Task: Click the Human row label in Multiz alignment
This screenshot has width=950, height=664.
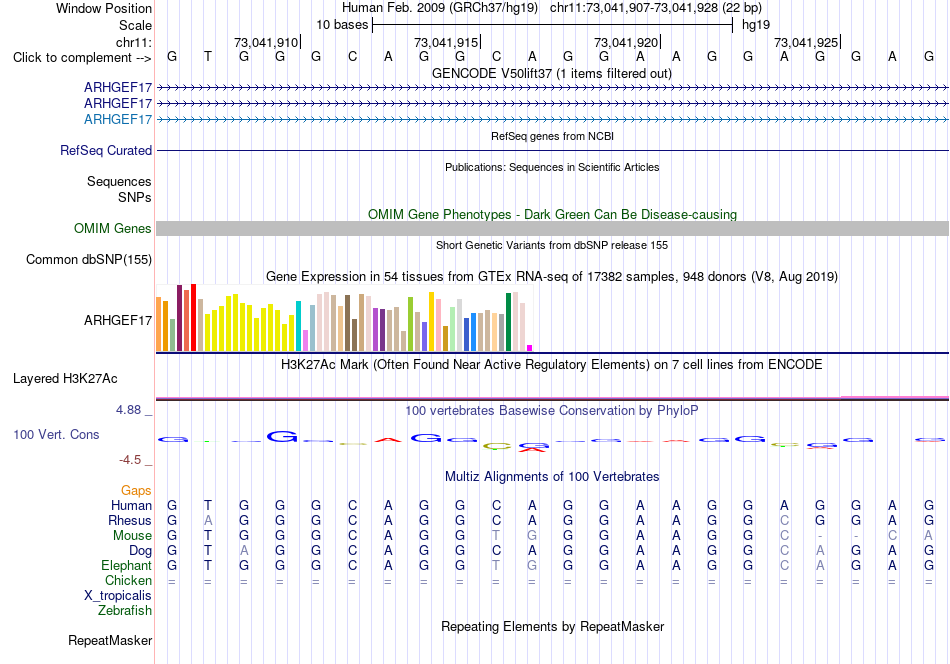Action: pos(131,505)
